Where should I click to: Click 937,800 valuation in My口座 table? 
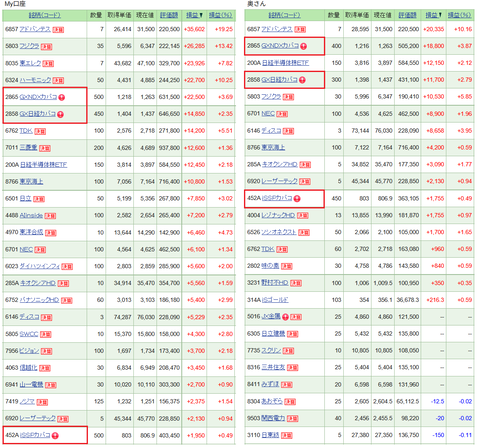point(169,148)
